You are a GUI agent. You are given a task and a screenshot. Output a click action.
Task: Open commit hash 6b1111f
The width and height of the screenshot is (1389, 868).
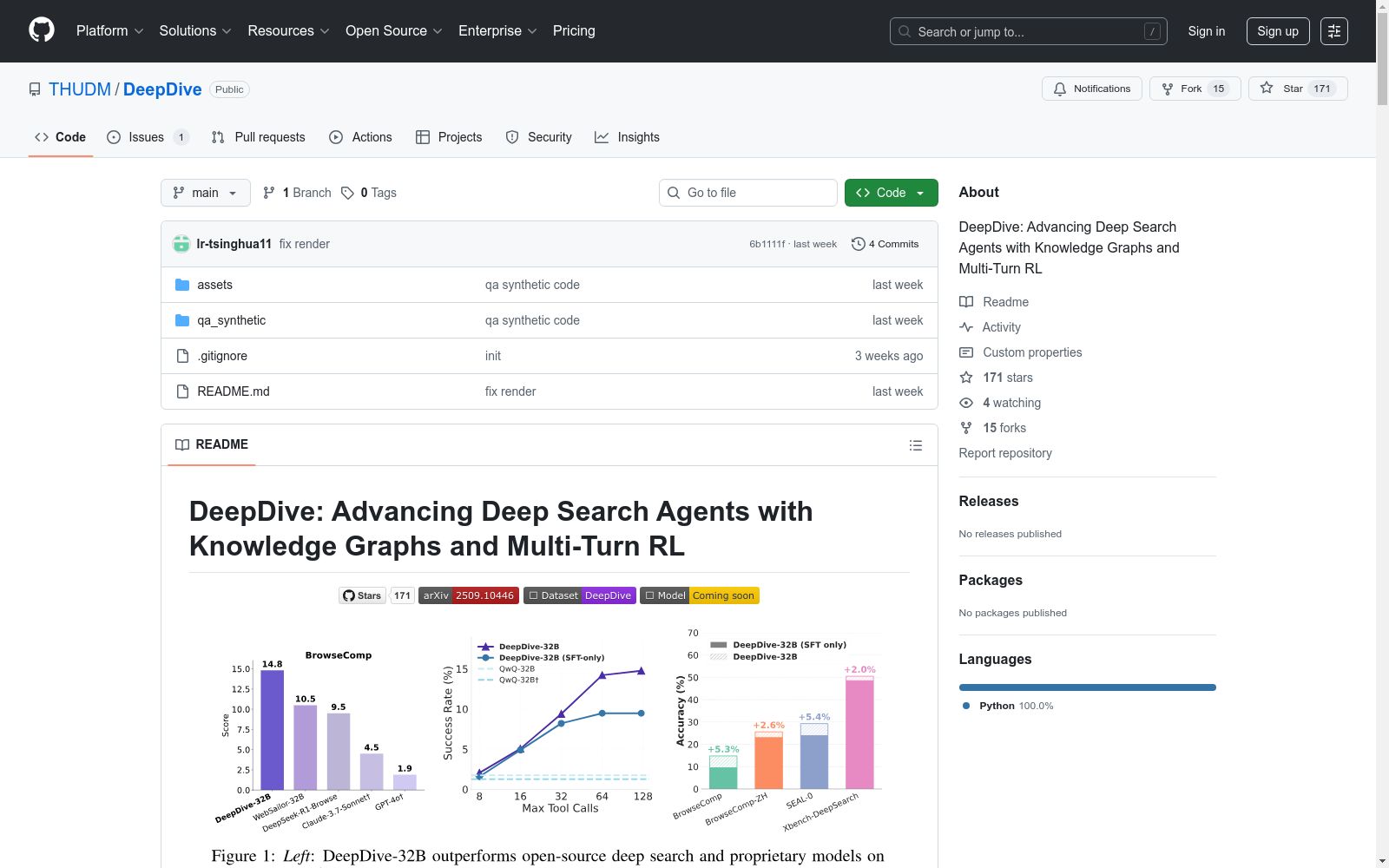767,244
